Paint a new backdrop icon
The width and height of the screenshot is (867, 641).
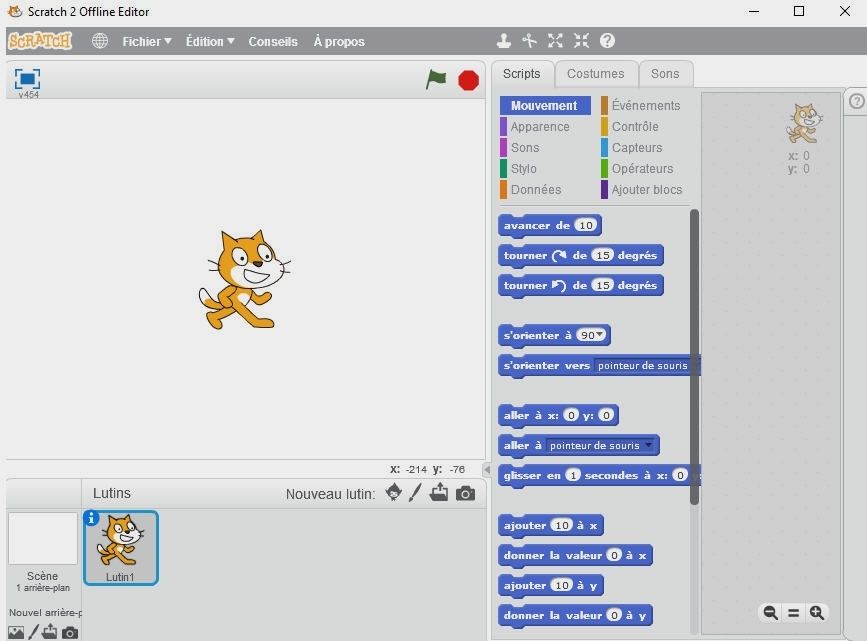[34, 632]
